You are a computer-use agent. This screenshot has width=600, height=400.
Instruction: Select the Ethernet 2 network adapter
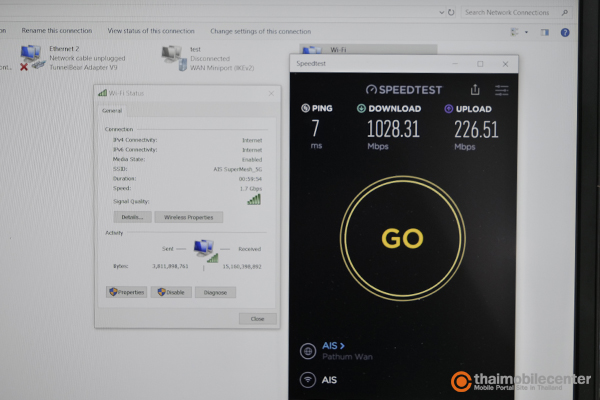[73, 58]
